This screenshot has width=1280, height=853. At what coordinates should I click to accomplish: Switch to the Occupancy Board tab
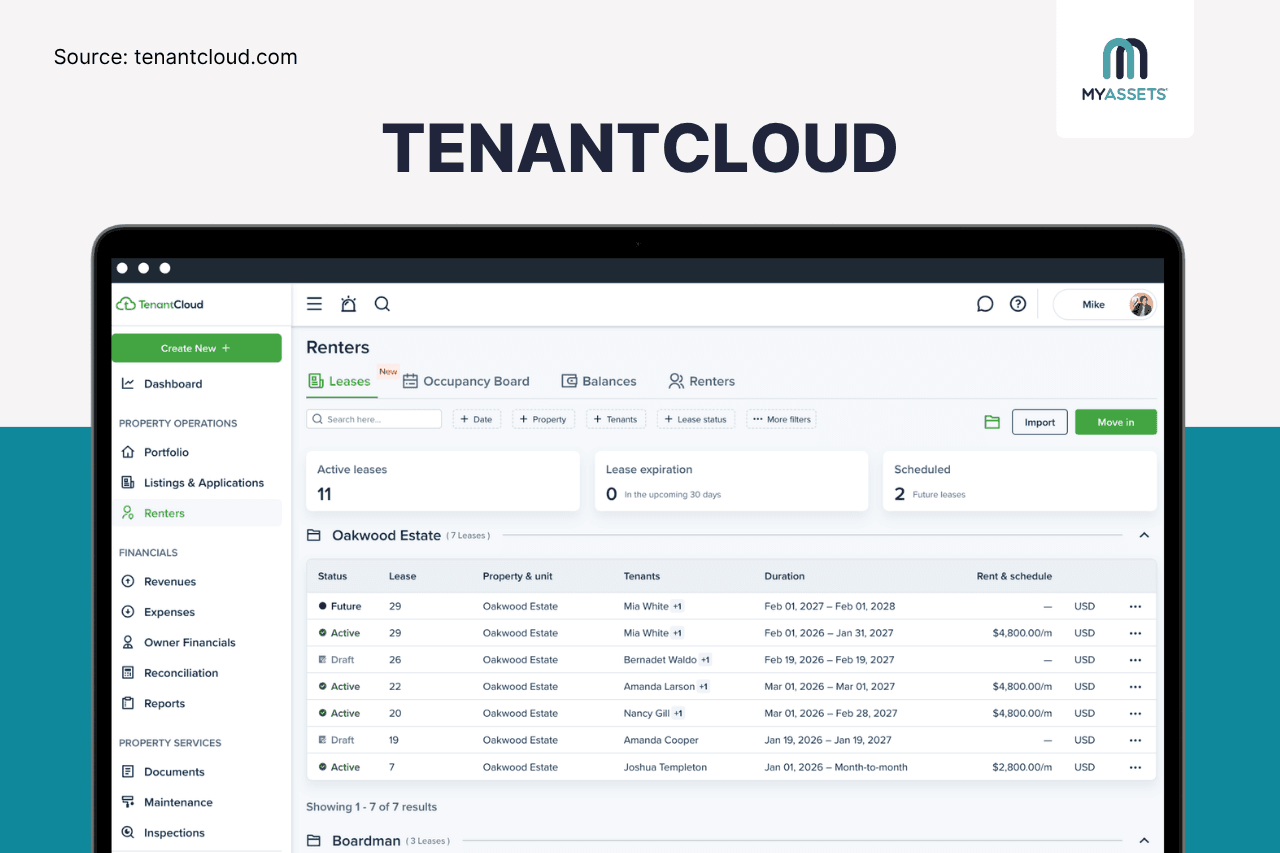tap(466, 381)
